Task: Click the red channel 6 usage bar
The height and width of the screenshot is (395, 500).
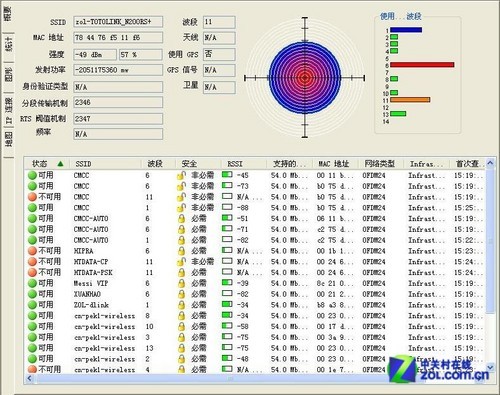Action: (x=422, y=65)
